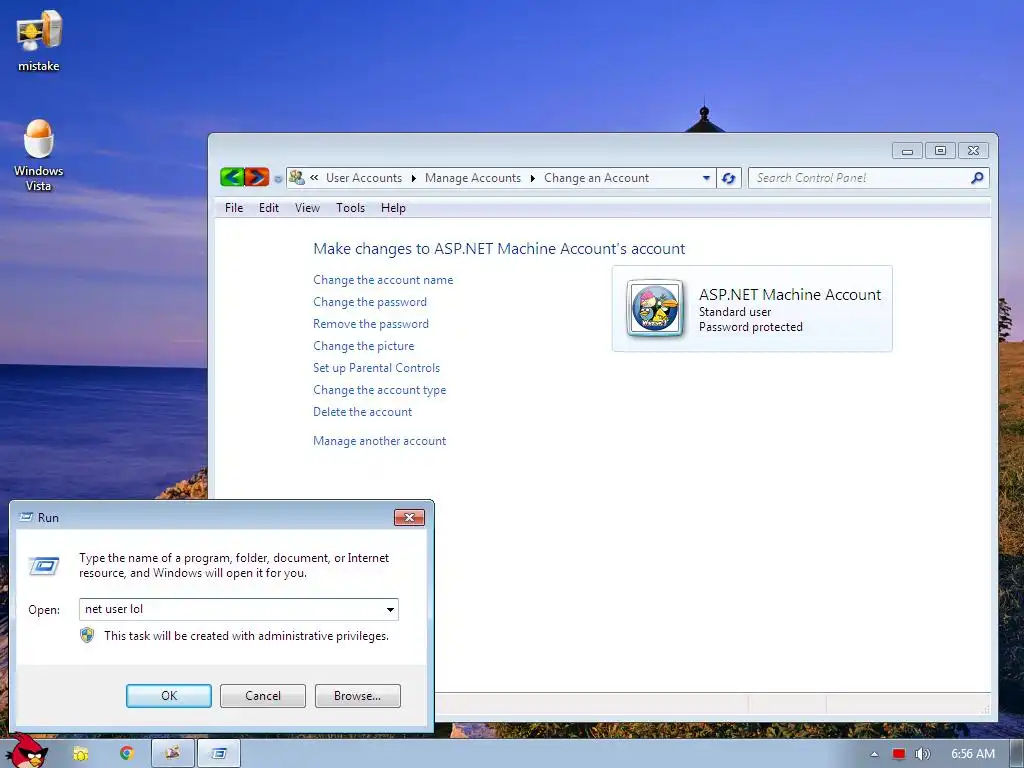This screenshot has height=768, width=1024.
Task: Maximize the Control Panel window
Action: [940, 151]
